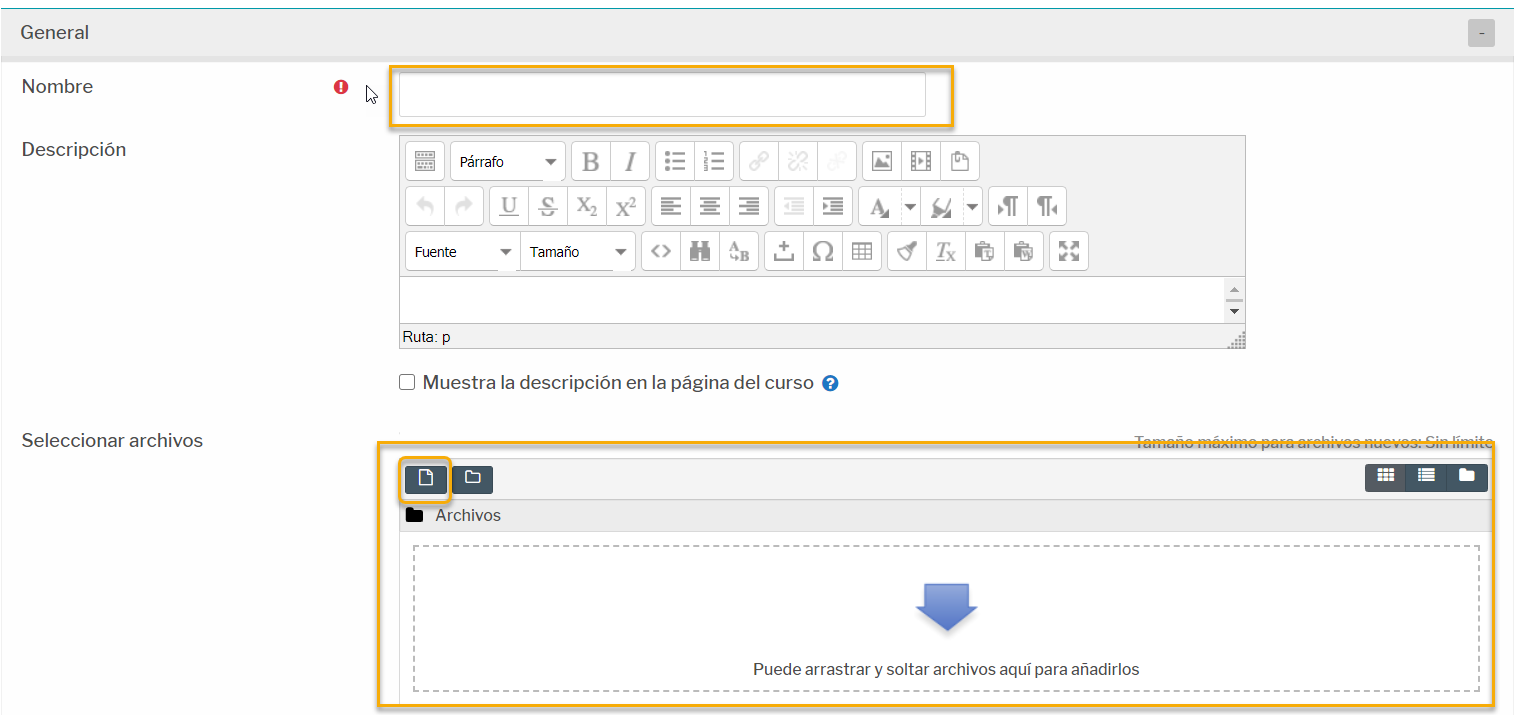The width and height of the screenshot is (1516, 715).
Task: Open the text color picker arrow
Action: click(910, 207)
